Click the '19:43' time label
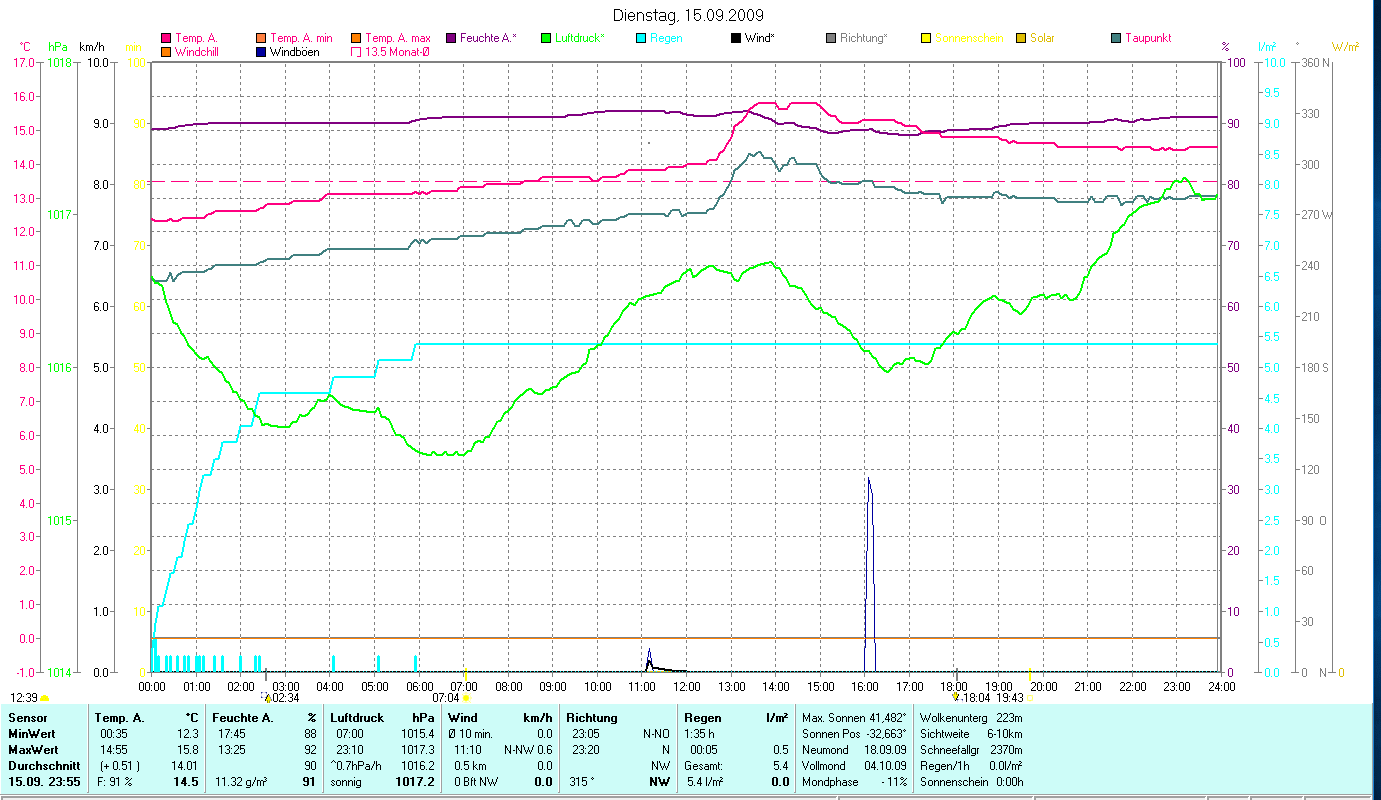Screen dimensions: 1381x800 click(1010, 697)
